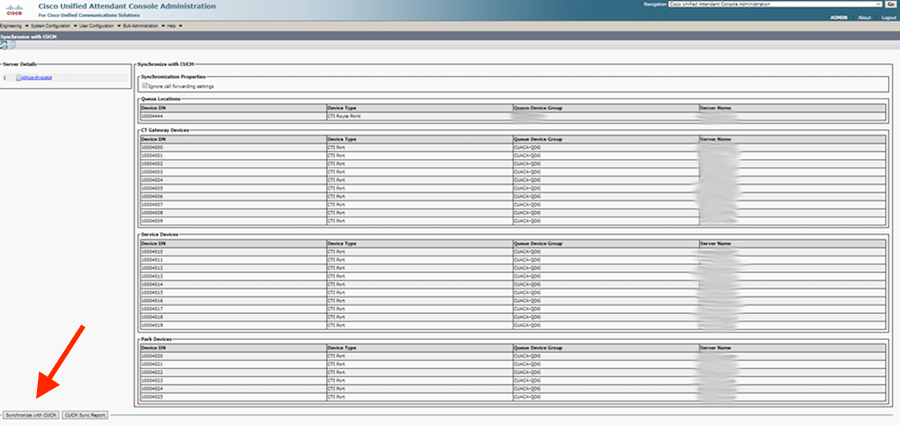Image resolution: width=900 pixels, height=425 pixels.
Task: Select Device DN 10004002 cell
Action: pyautogui.click(x=233, y=164)
